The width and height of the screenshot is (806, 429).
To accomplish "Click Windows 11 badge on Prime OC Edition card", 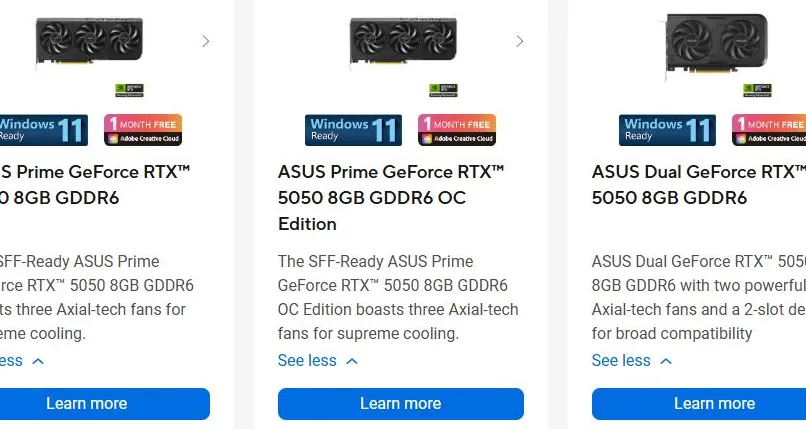I will click(x=354, y=130).
